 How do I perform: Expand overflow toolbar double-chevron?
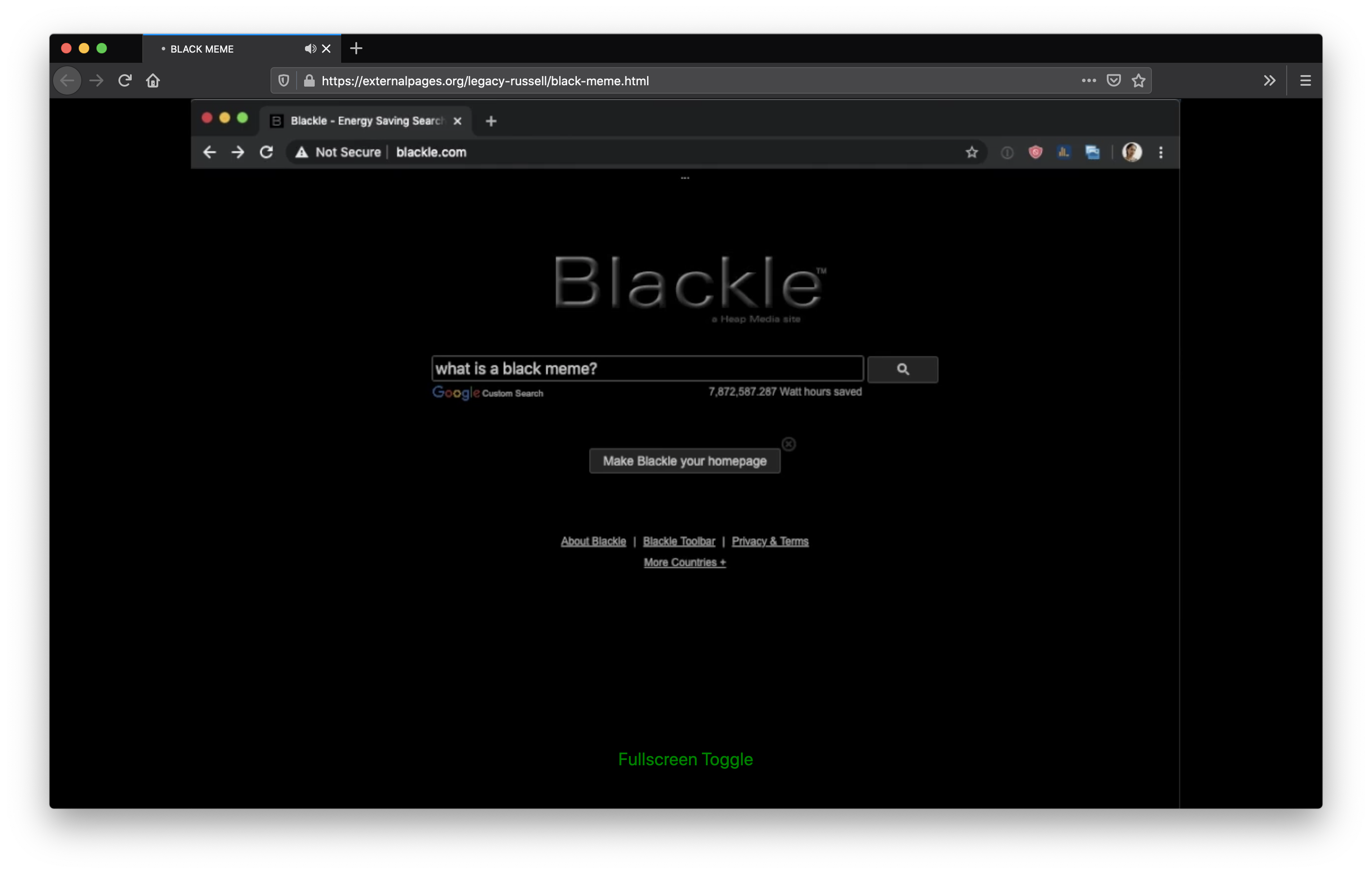coord(1269,80)
